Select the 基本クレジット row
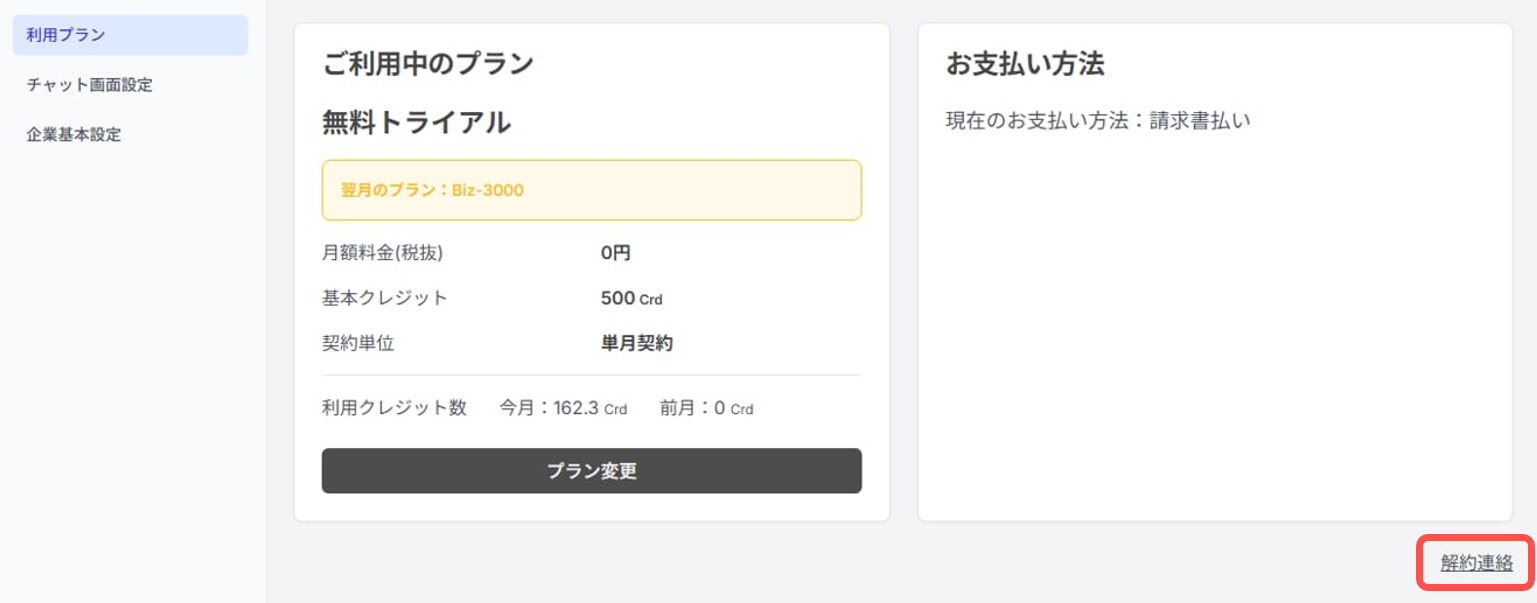 tap(381, 297)
